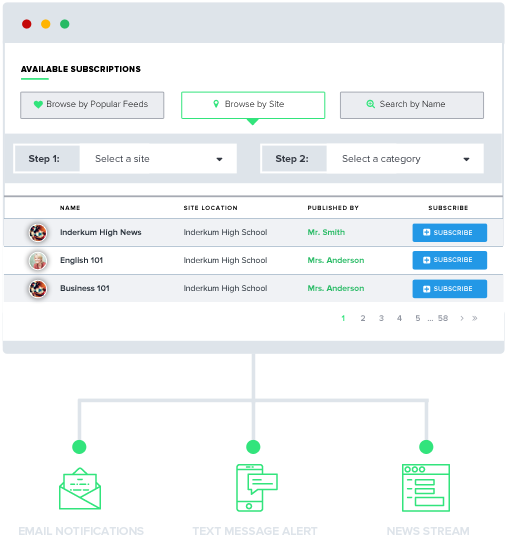Expand the Select a site dropdown
The height and width of the screenshot is (540, 510).
[158, 159]
